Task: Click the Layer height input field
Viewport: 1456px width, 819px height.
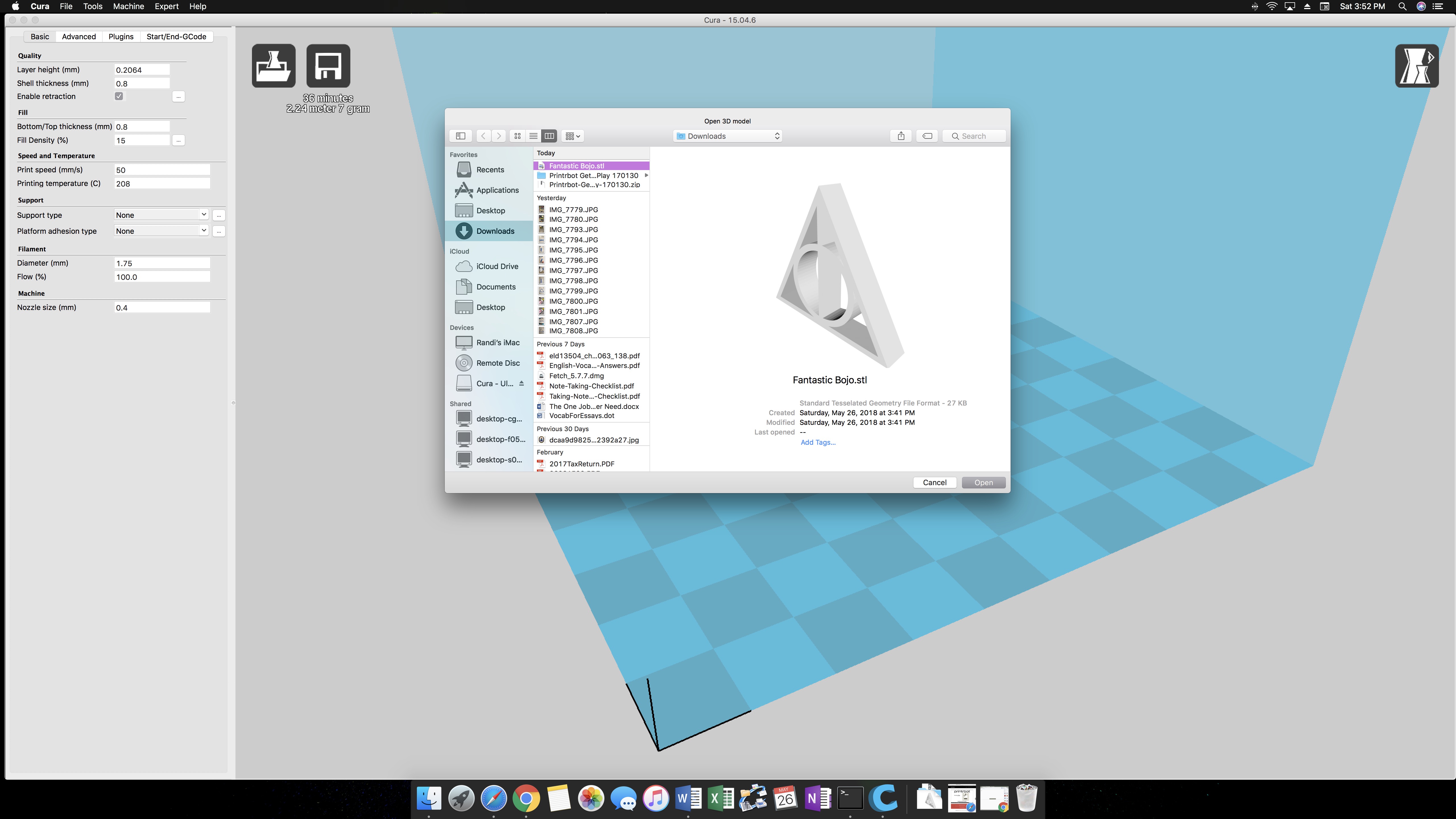Action: pos(142,70)
